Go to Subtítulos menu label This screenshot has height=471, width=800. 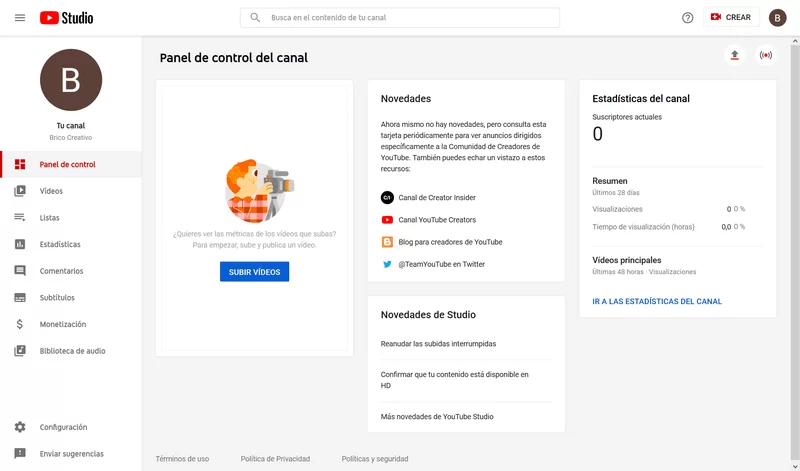[57, 298]
